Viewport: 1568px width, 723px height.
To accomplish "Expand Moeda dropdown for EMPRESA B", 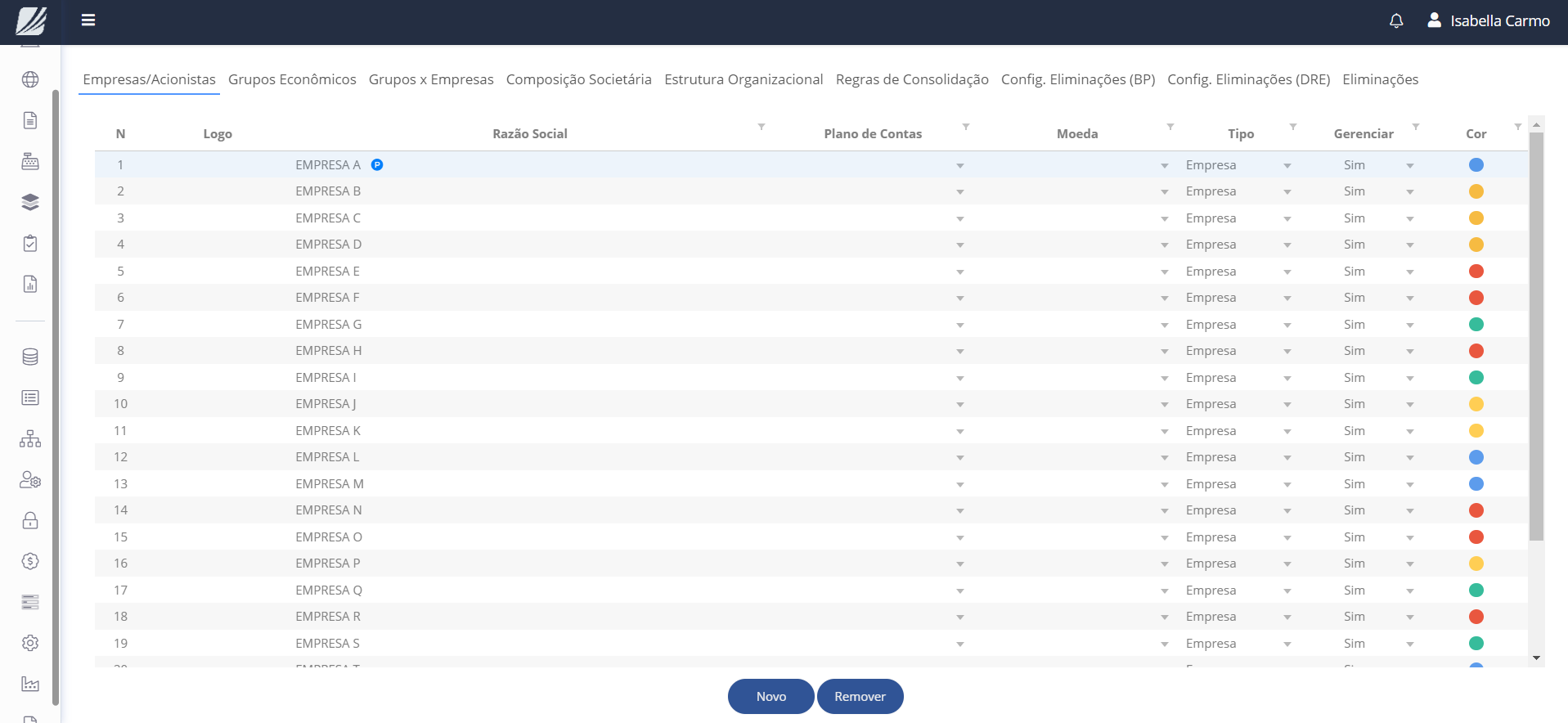I will pyautogui.click(x=1165, y=192).
